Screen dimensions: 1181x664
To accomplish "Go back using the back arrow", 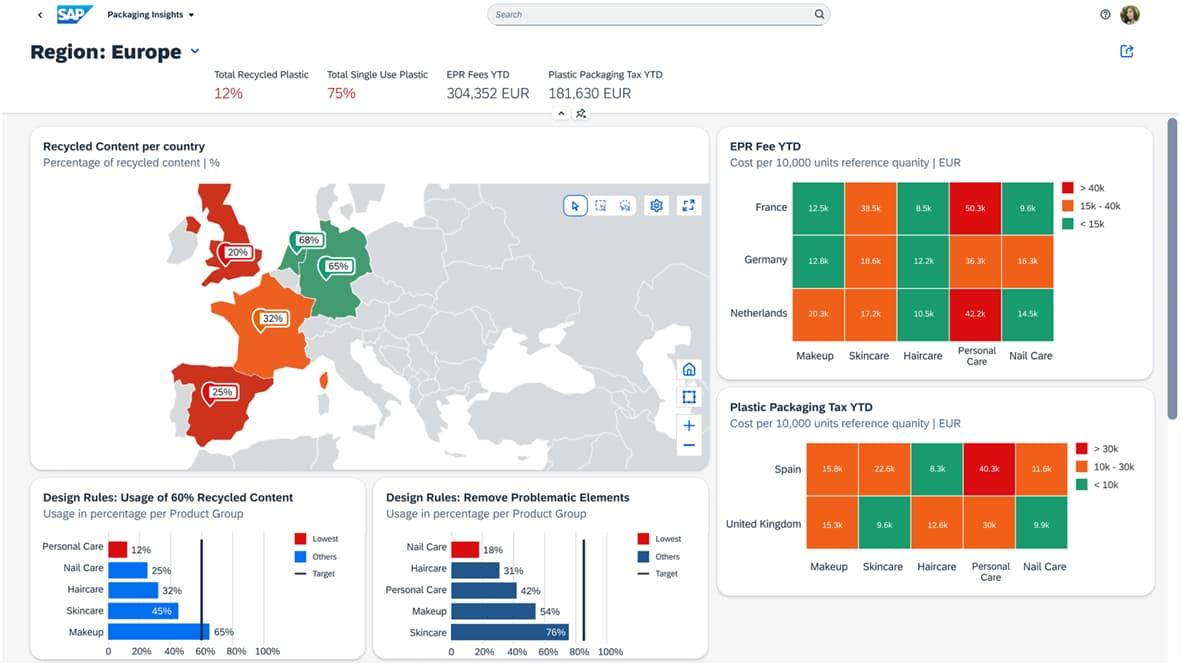I will click(40, 15).
